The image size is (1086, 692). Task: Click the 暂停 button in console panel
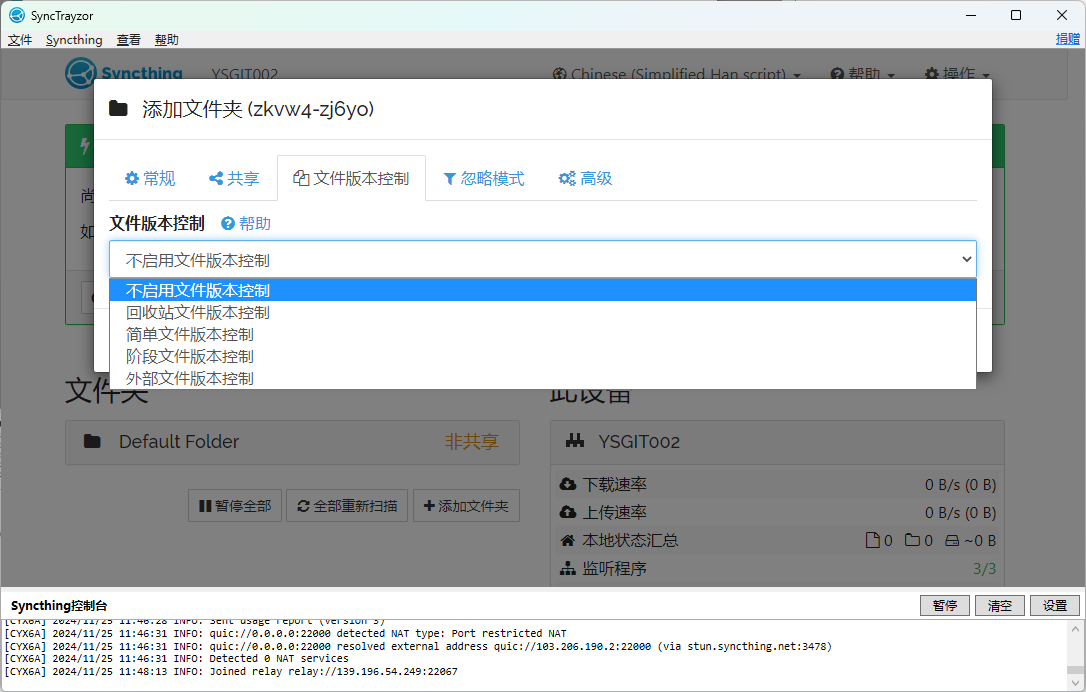tap(945, 605)
